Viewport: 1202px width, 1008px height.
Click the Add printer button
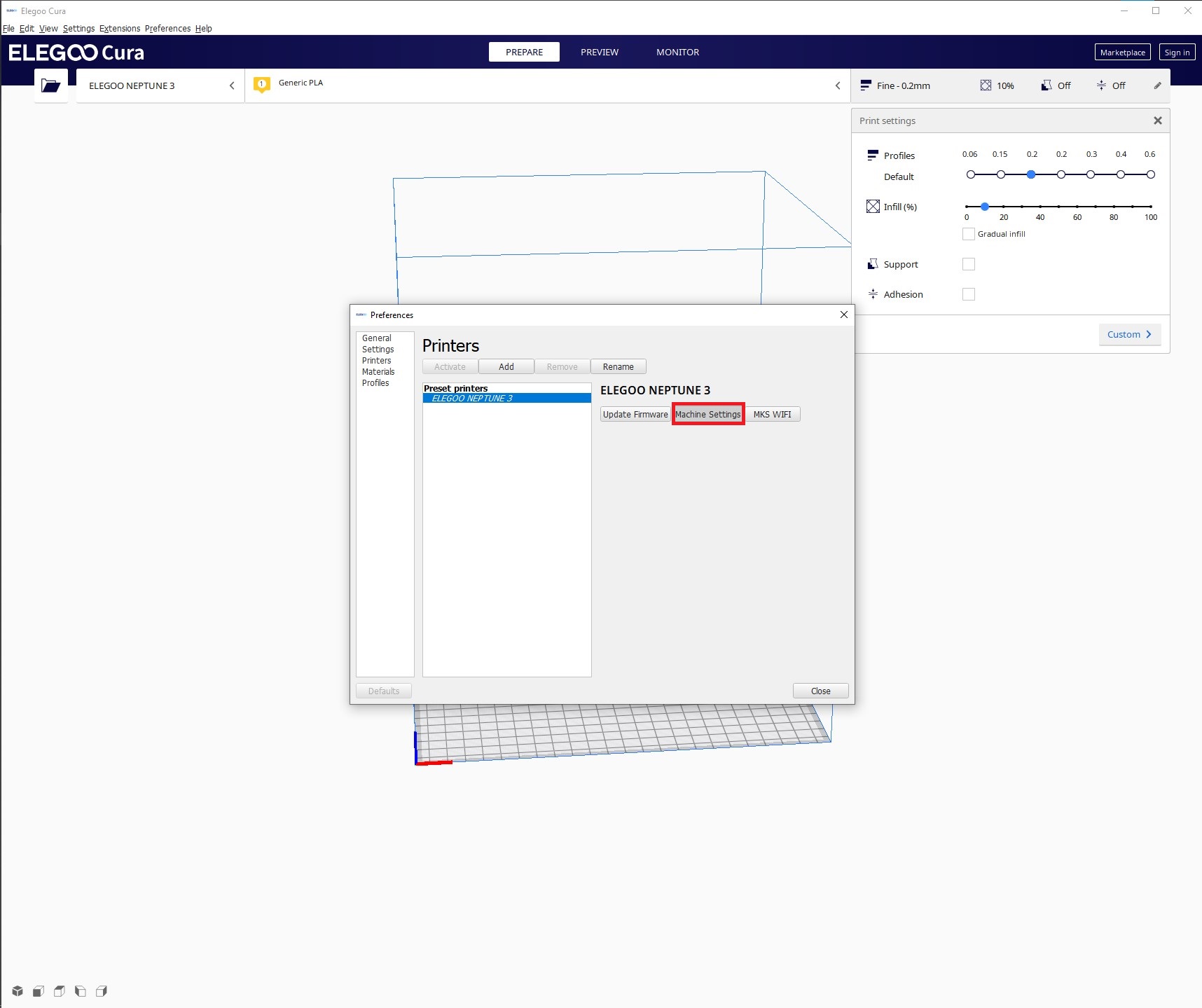pyautogui.click(x=506, y=366)
